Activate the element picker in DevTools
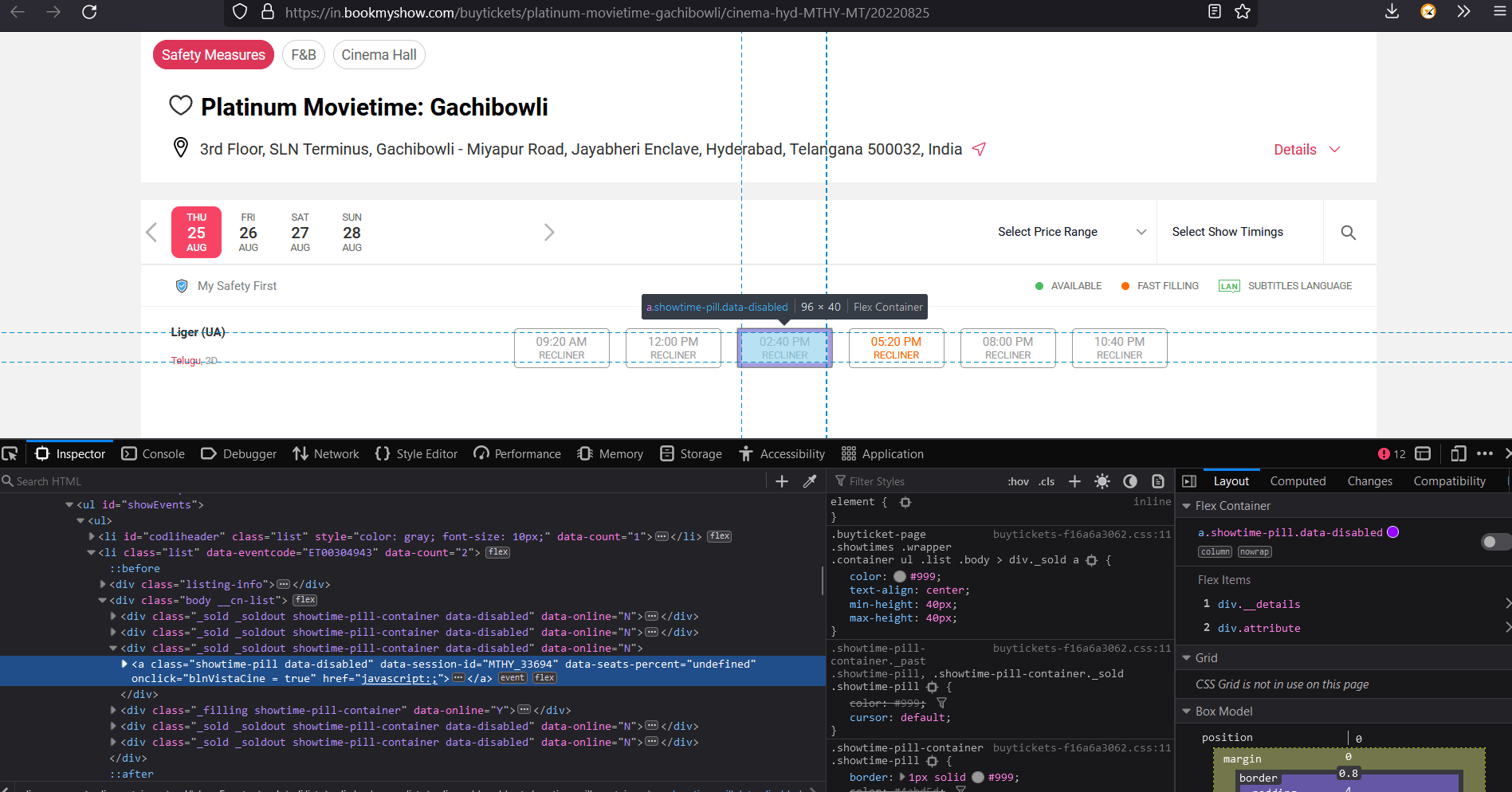Viewport: 1512px width, 792px height. click(10, 453)
